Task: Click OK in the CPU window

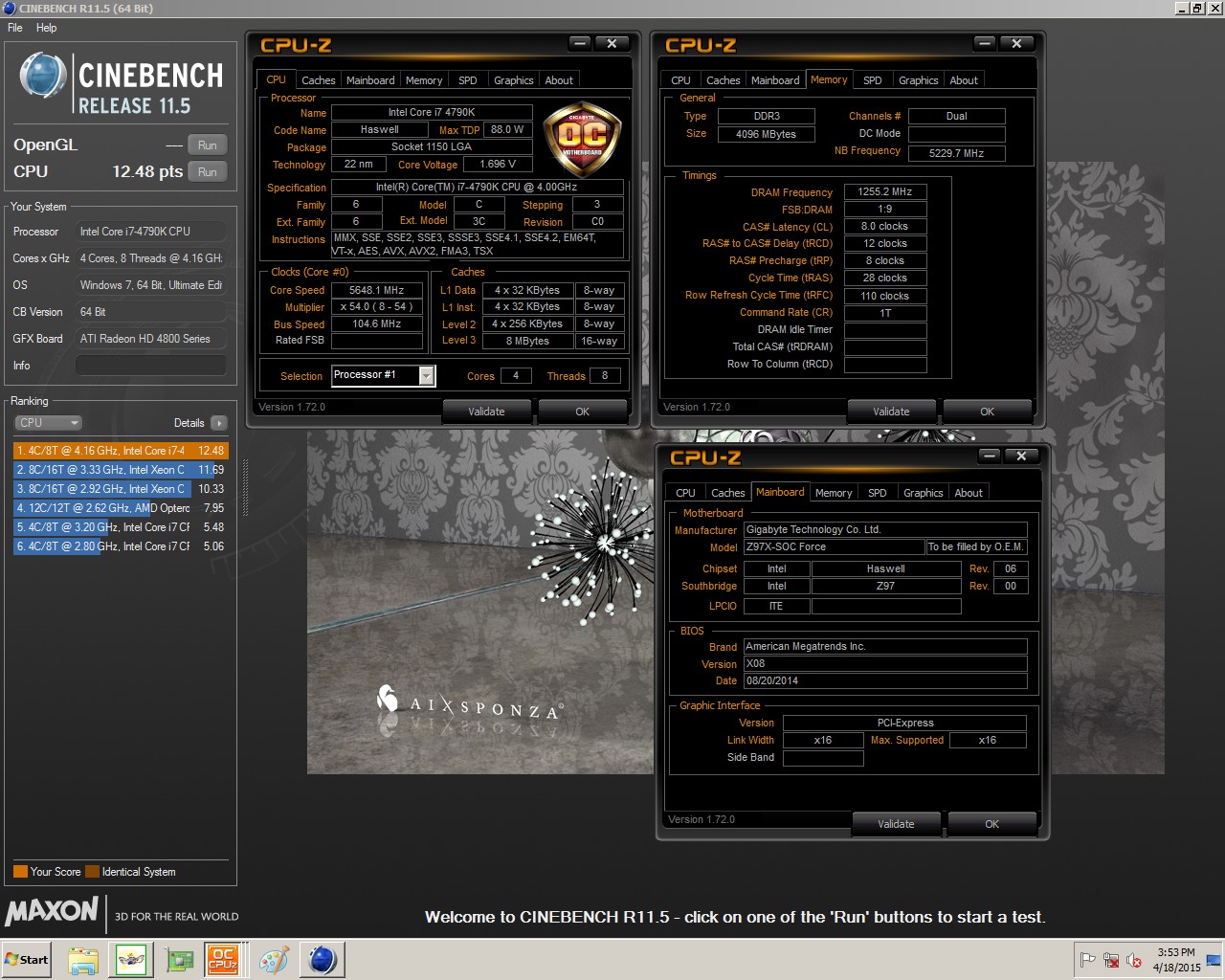Action: (x=582, y=412)
